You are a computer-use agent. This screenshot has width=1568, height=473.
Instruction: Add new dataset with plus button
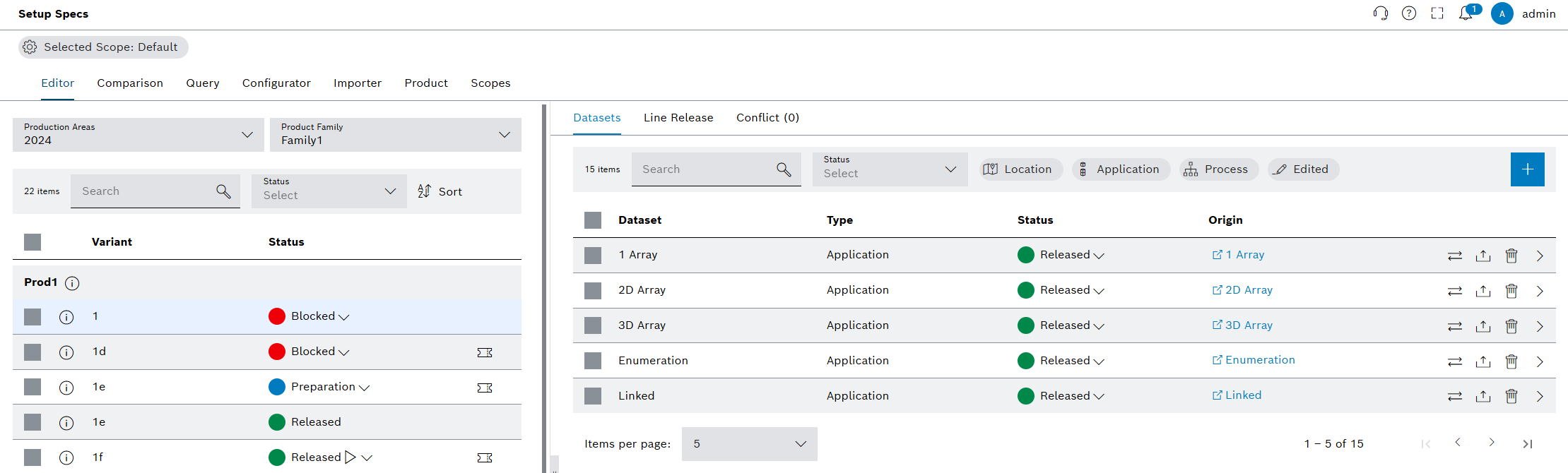(x=1527, y=169)
